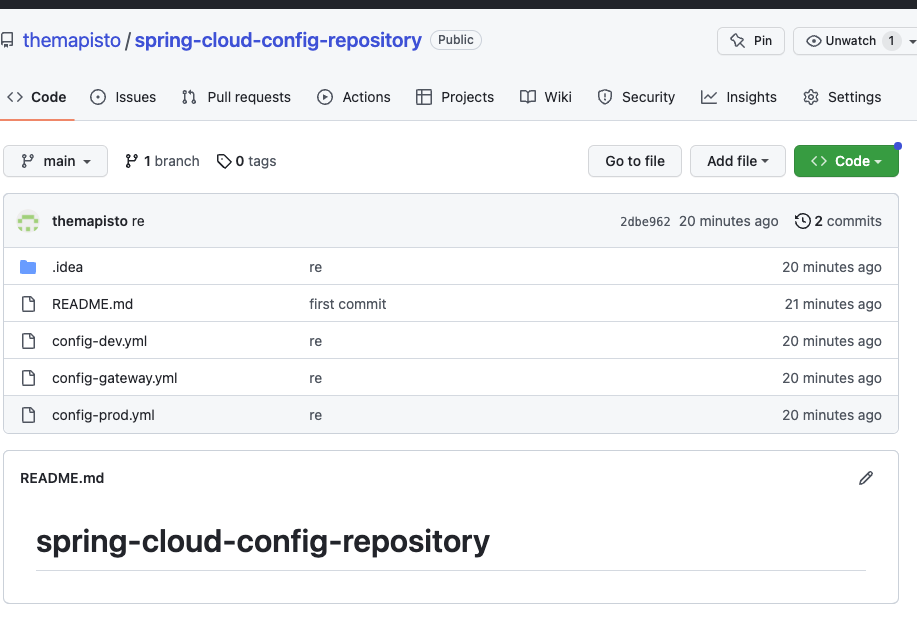Click the repository book icon beside themapisto

[x=7, y=40]
